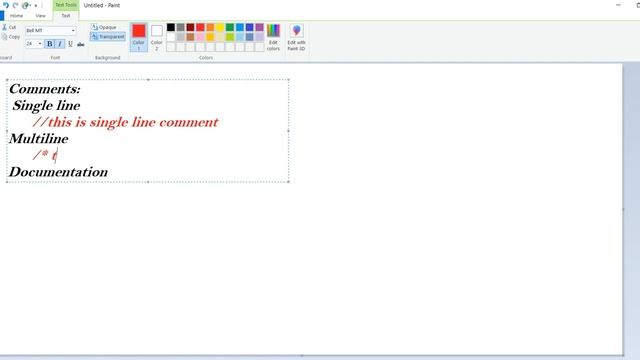
Task: Pick the lime color swatch
Action: click(x=230, y=37)
